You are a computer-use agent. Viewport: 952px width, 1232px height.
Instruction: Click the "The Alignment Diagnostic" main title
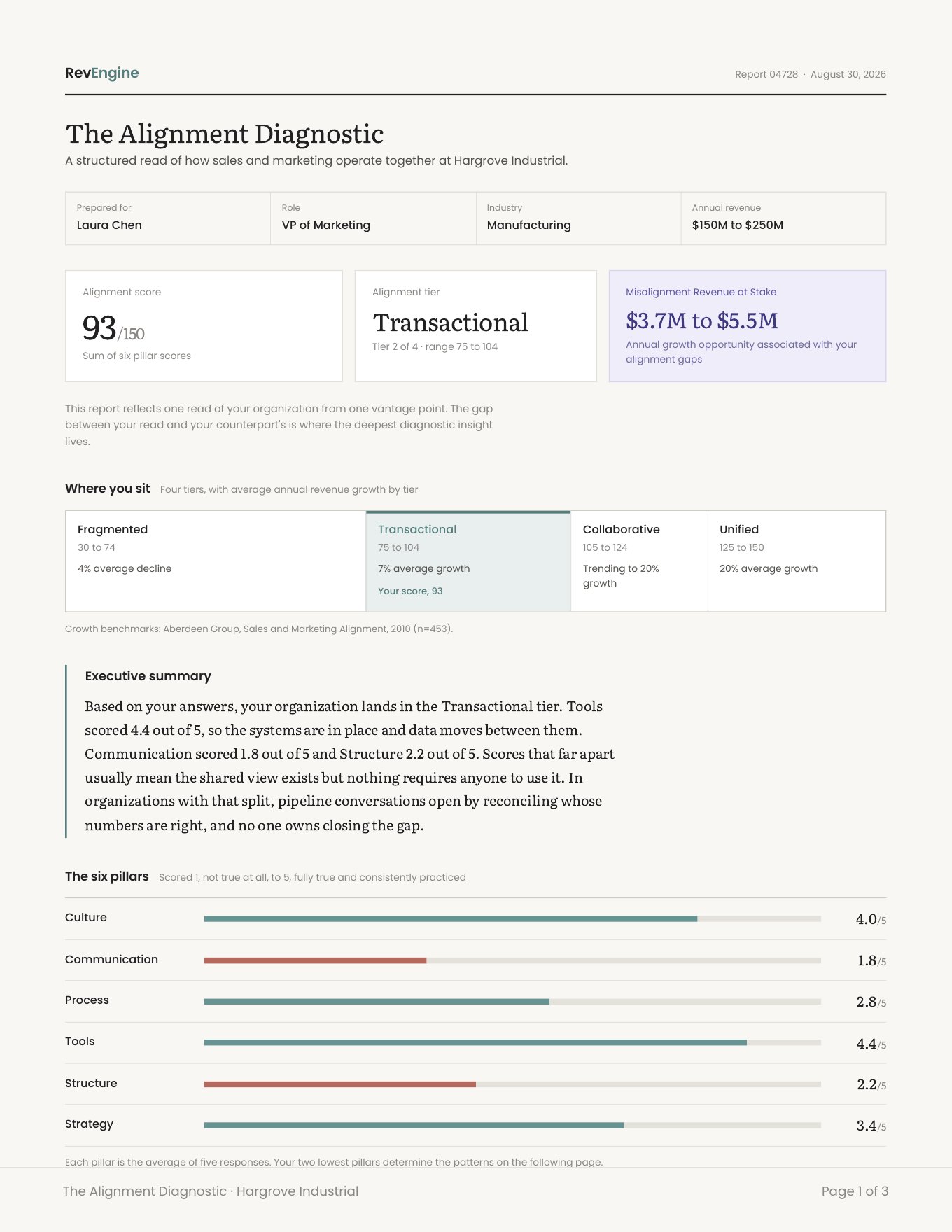225,134
